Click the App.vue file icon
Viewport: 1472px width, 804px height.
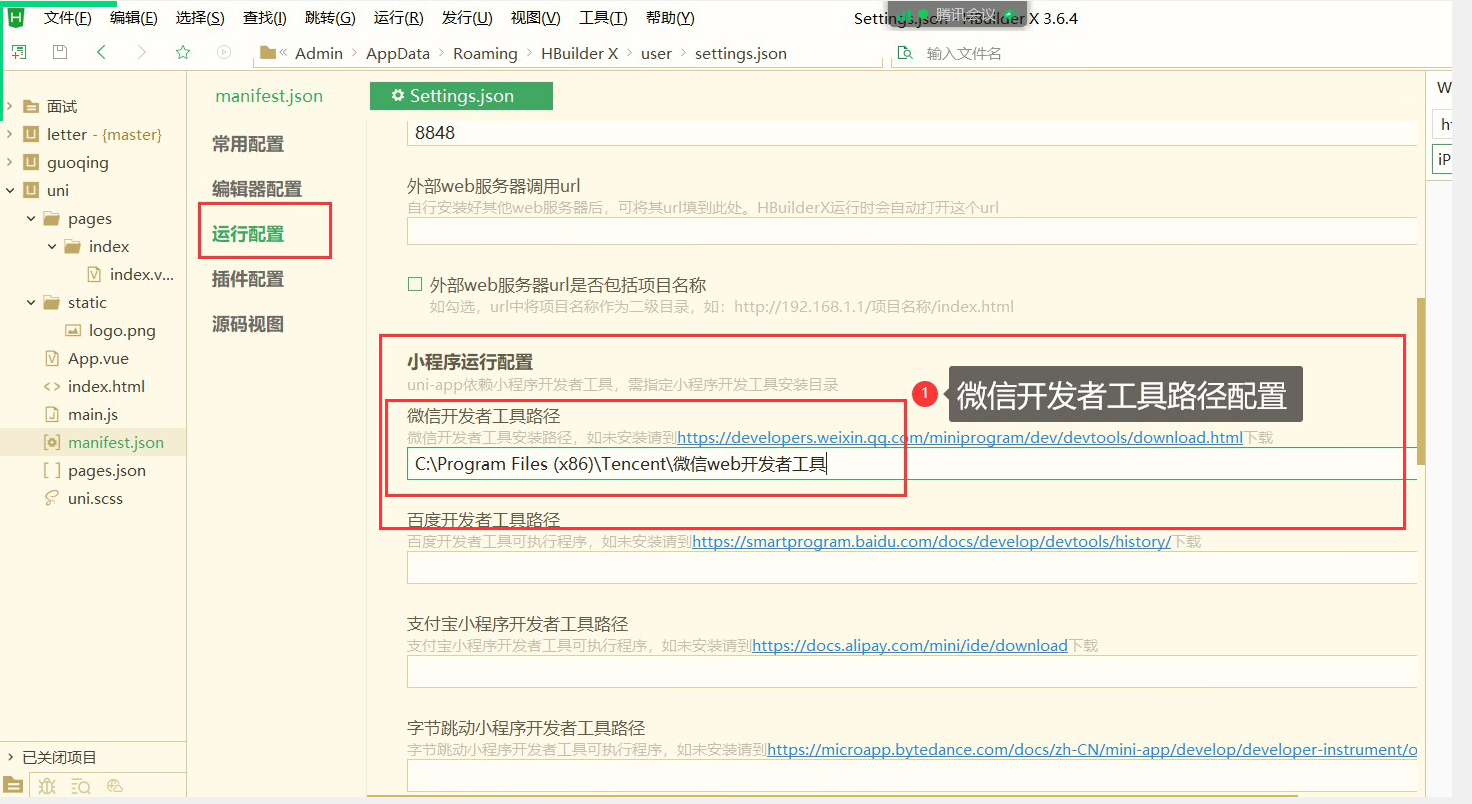pos(52,358)
